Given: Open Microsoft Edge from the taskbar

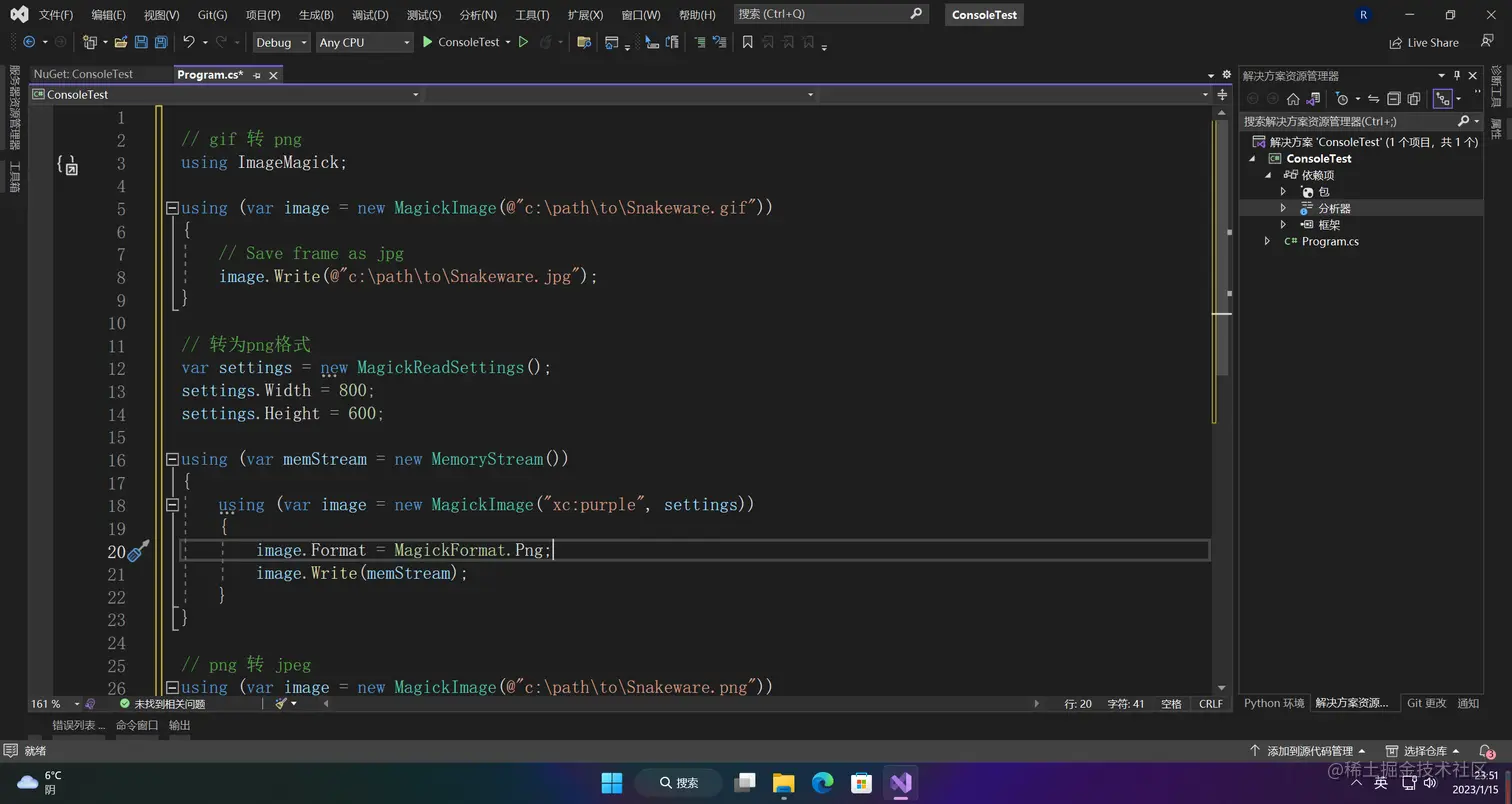Looking at the screenshot, I should (823, 783).
